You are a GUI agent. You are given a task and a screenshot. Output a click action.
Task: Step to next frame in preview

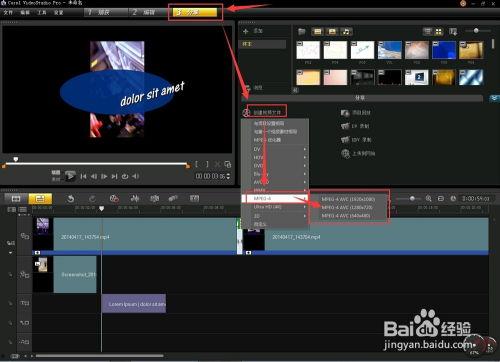click(x=104, y=176)
